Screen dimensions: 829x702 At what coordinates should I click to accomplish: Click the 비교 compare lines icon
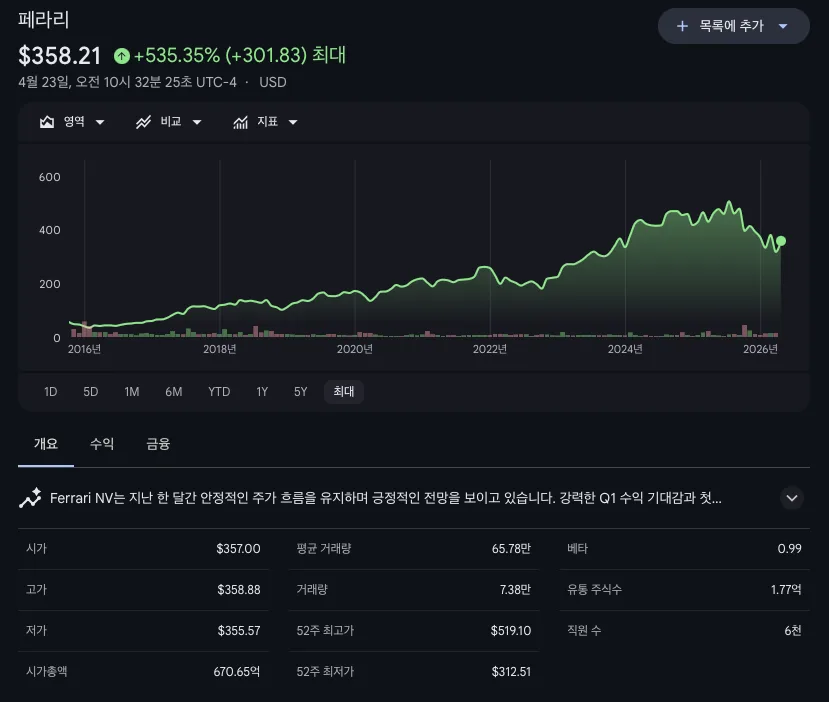pos(143,122)
